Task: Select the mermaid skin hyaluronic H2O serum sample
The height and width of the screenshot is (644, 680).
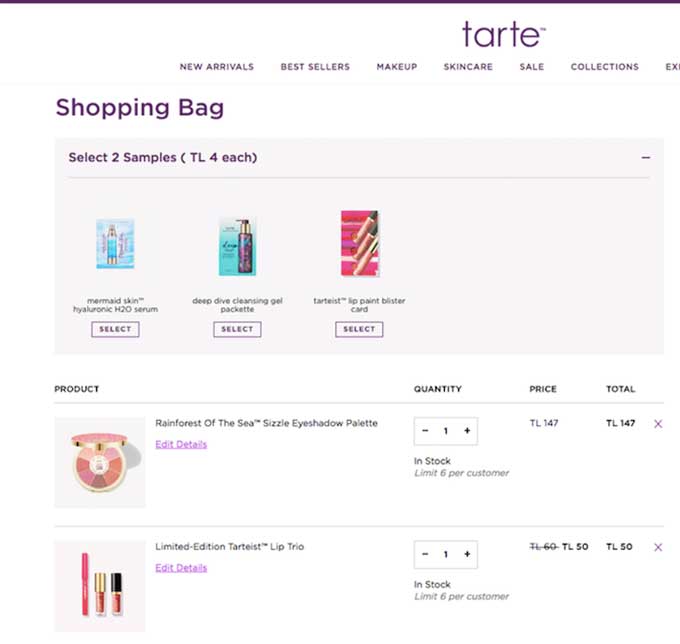Action: click(x=115, y=329)
